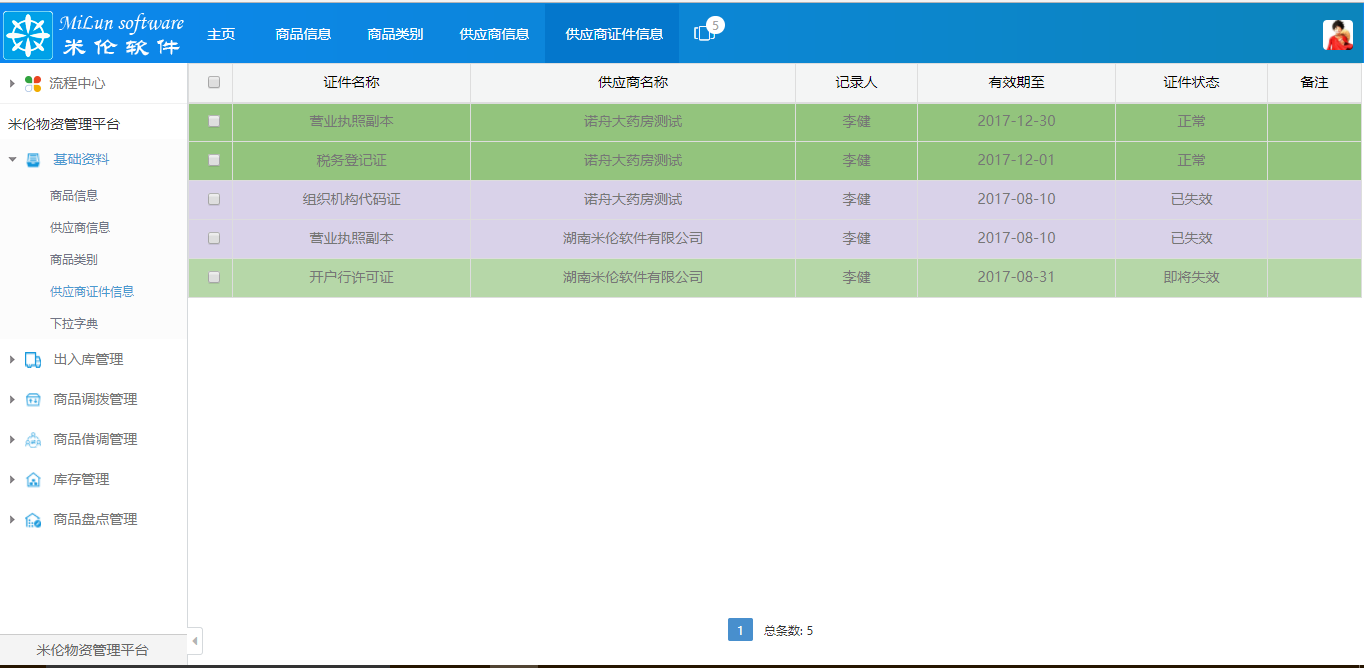Collapse the 基础资料 section
The width and height of the screenshot is (1364, 668).
click(11, 158)
